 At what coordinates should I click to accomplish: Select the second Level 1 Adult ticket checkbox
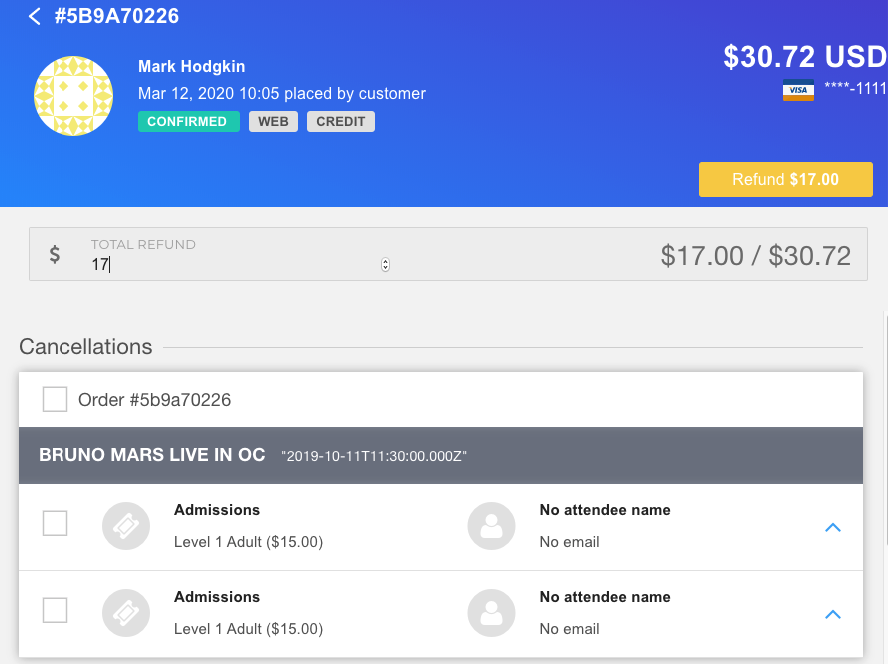(x=55, y=610)
